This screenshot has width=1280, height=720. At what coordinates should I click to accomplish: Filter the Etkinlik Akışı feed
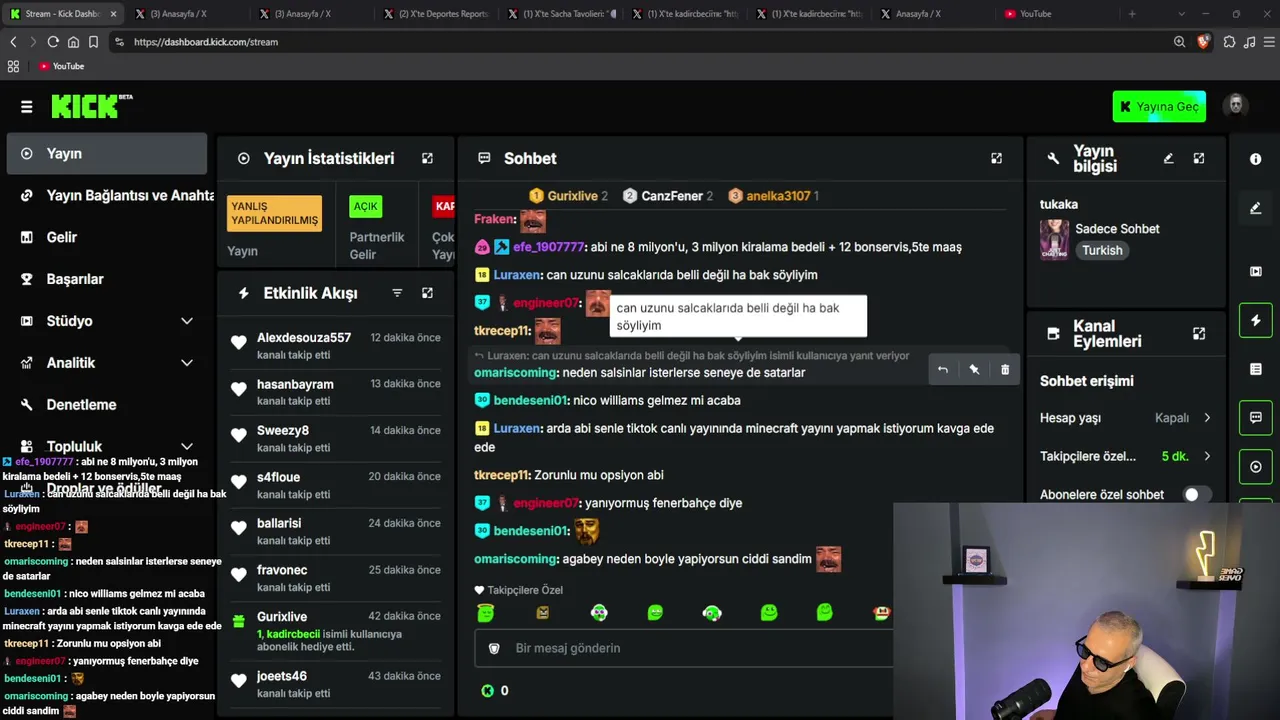pyautogui.click(x=397, y=293)
